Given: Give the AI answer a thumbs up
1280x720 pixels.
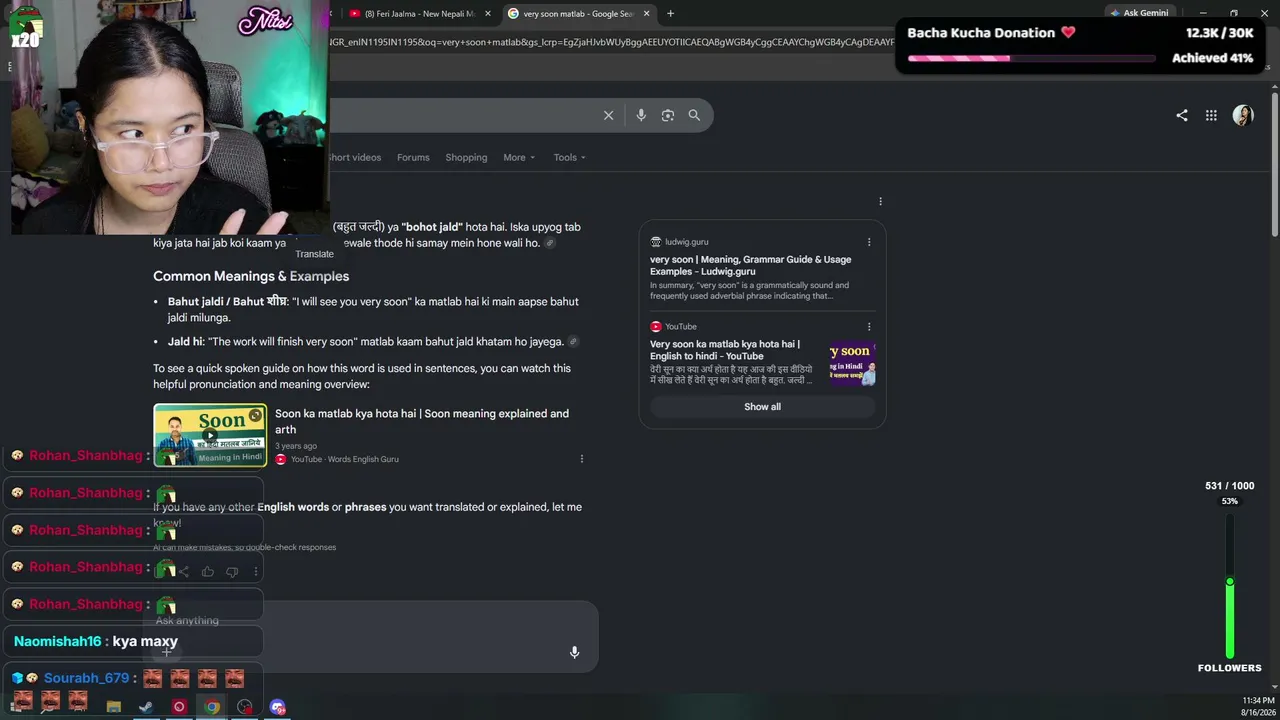Looking at the screenshot, I should tap(208, 572).
